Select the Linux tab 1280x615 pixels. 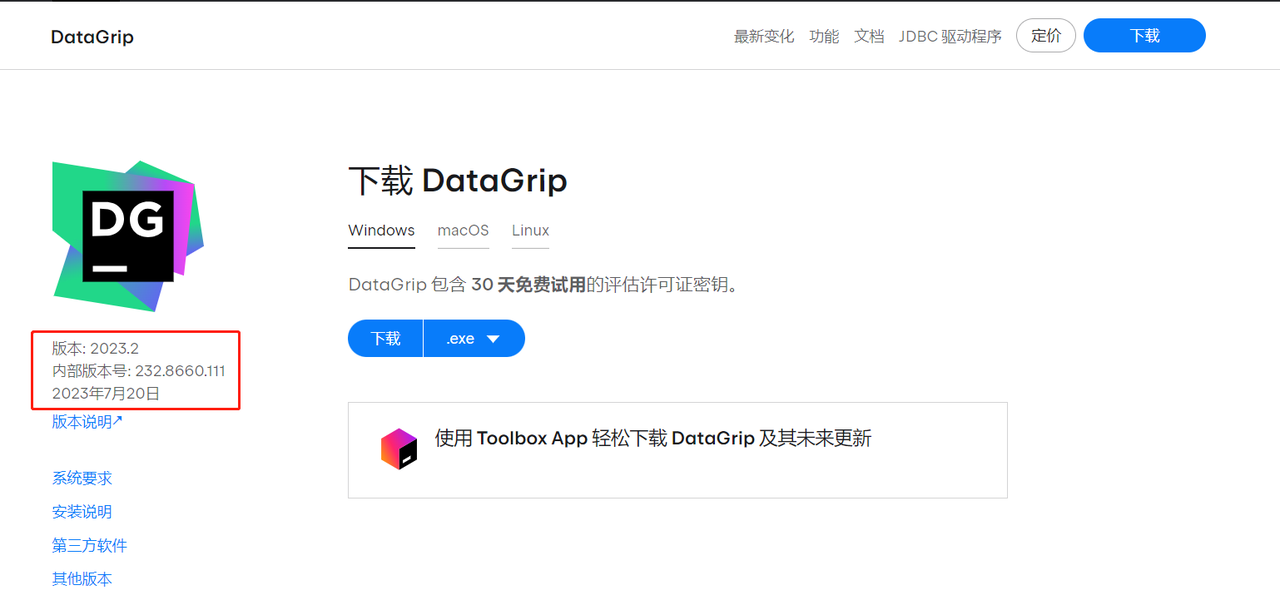coord(530,230)
